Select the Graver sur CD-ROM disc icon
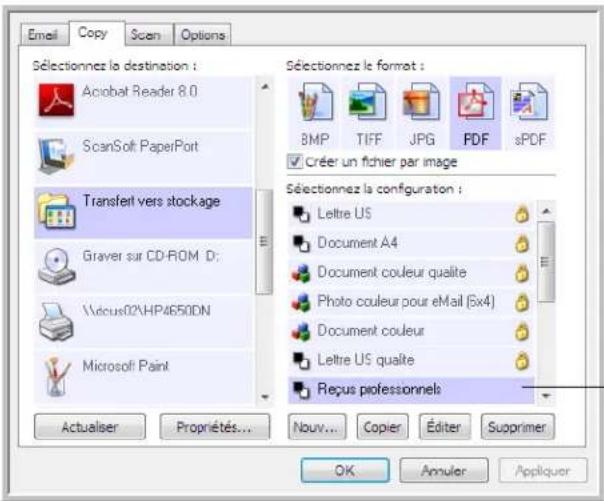 click(57, 266)
